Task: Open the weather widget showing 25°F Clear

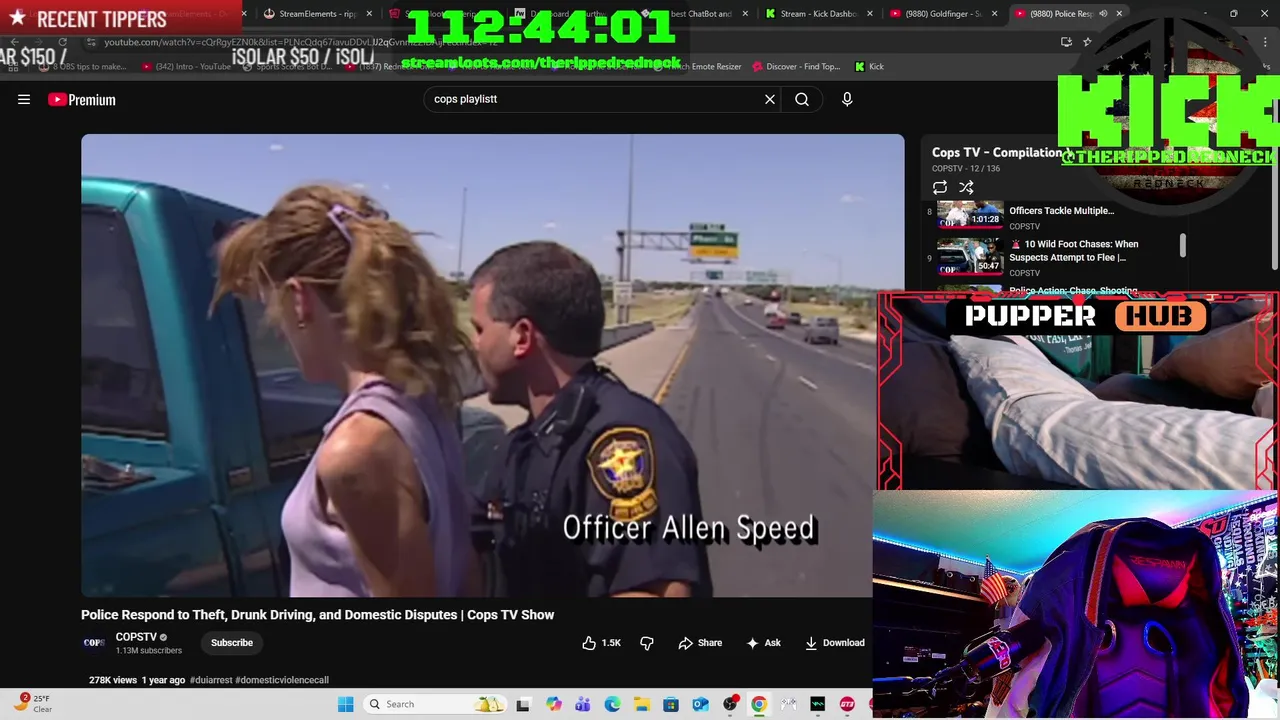Action: point(32,704)
